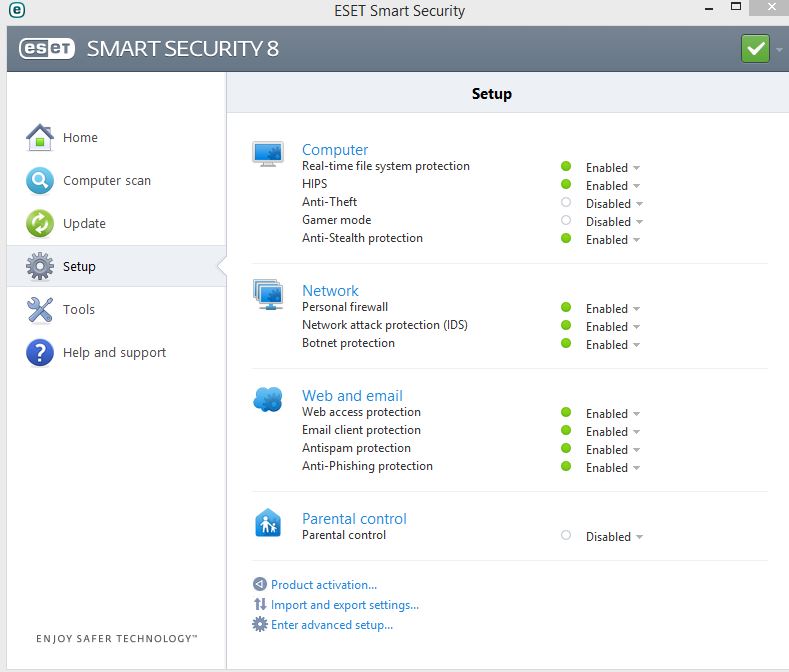The image size is (789, 672).
Task: Click the green Update arrows icon
Action: (x=40, y=224)
